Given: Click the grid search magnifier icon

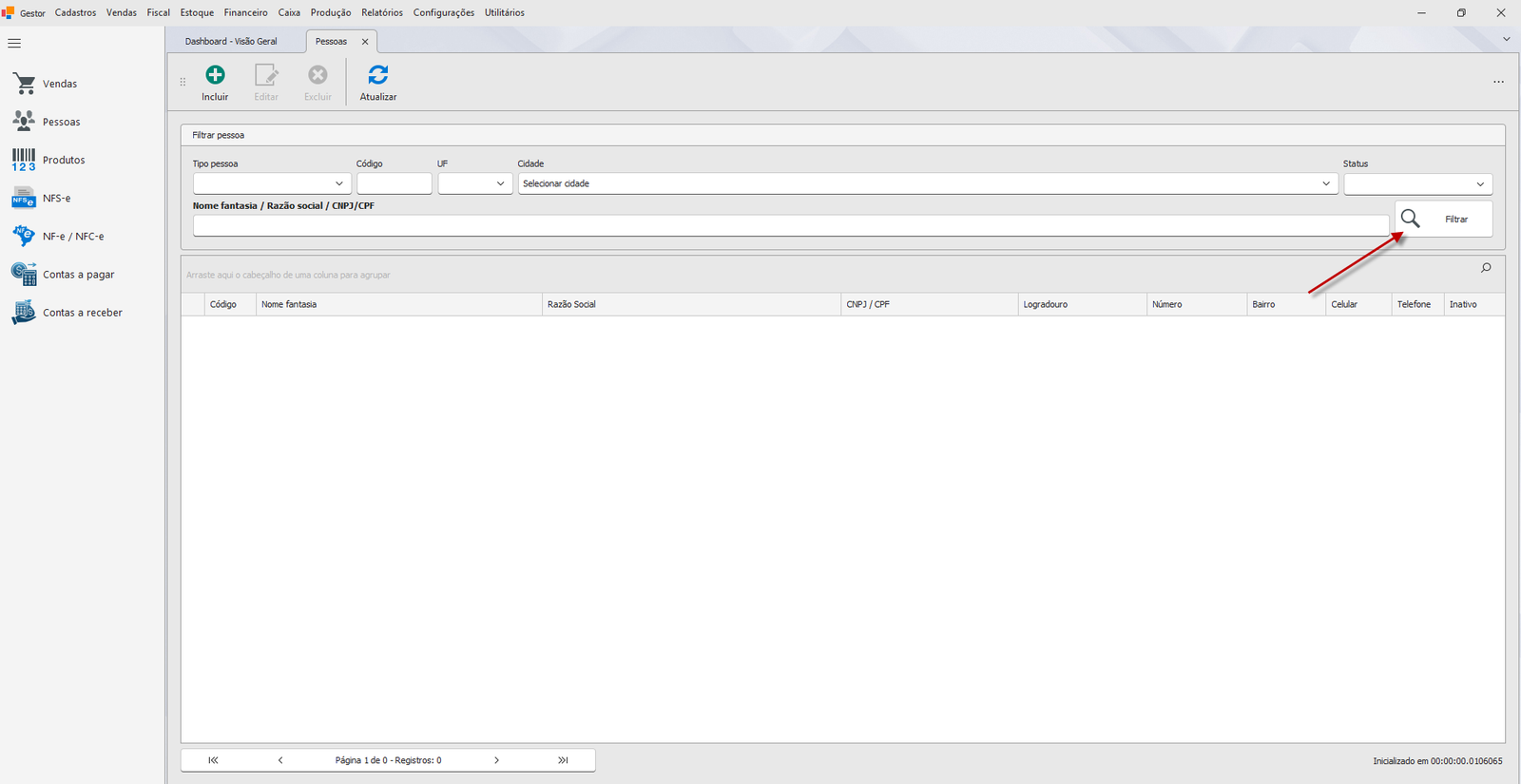Looking at the screenshot, I should point(1486,268).
